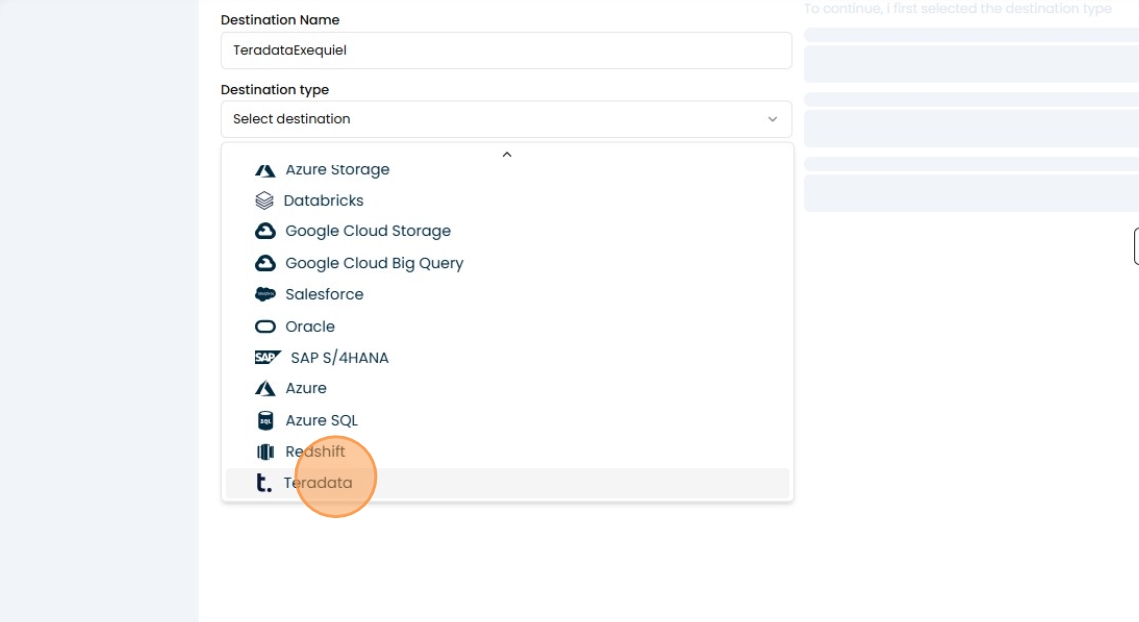Click the Oracle oval logo icon
Image resolution: width=1139 pixels, height=622 pixels.
click(x=265, y=327)
